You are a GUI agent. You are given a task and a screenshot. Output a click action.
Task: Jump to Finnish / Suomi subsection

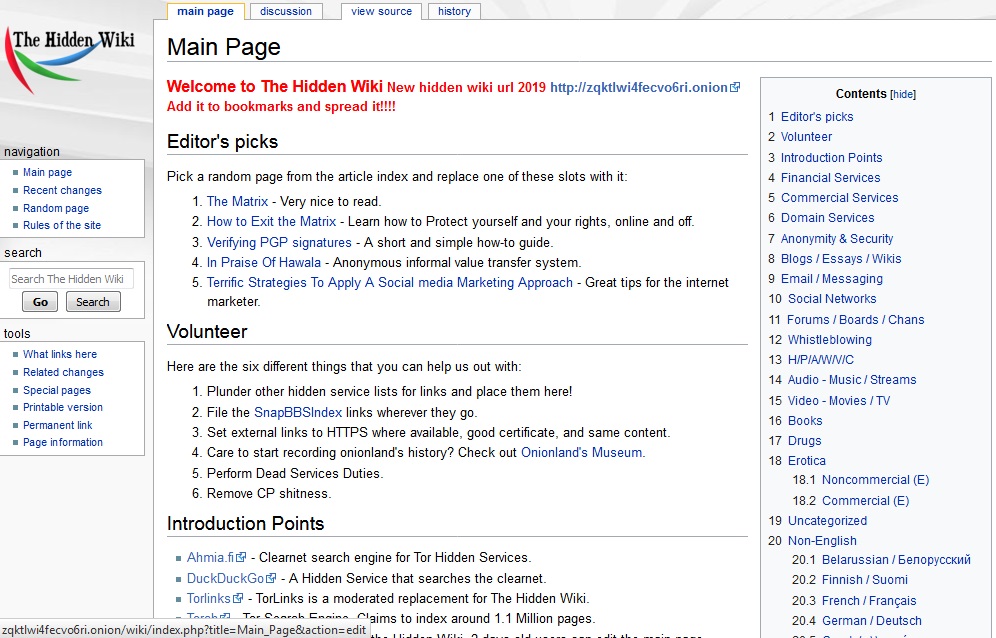(865, 580)
